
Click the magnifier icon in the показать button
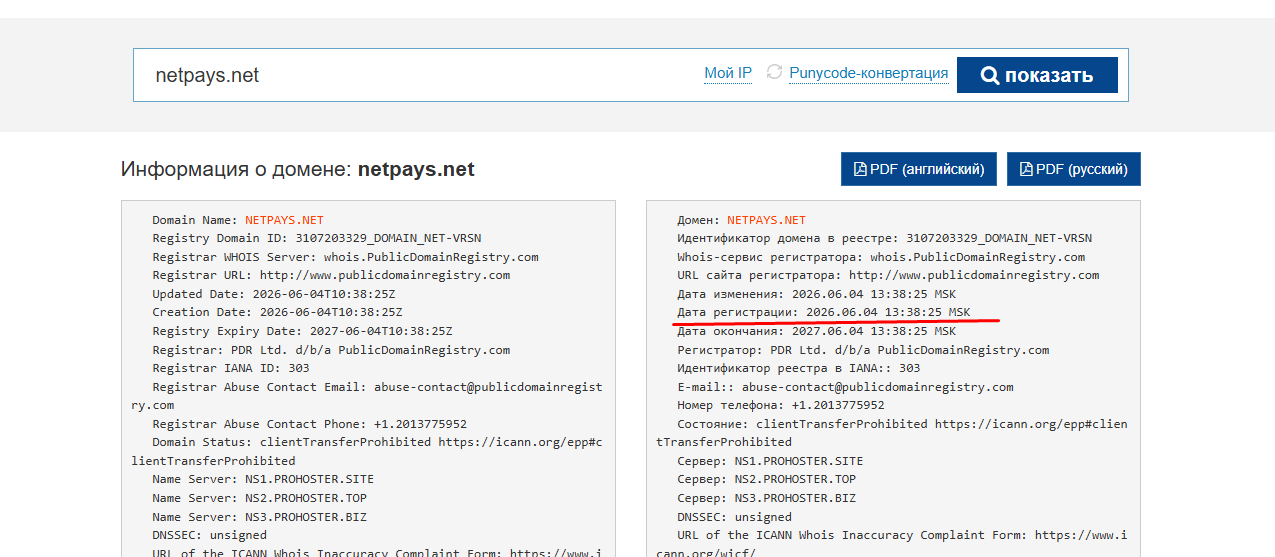pos(990,75)
